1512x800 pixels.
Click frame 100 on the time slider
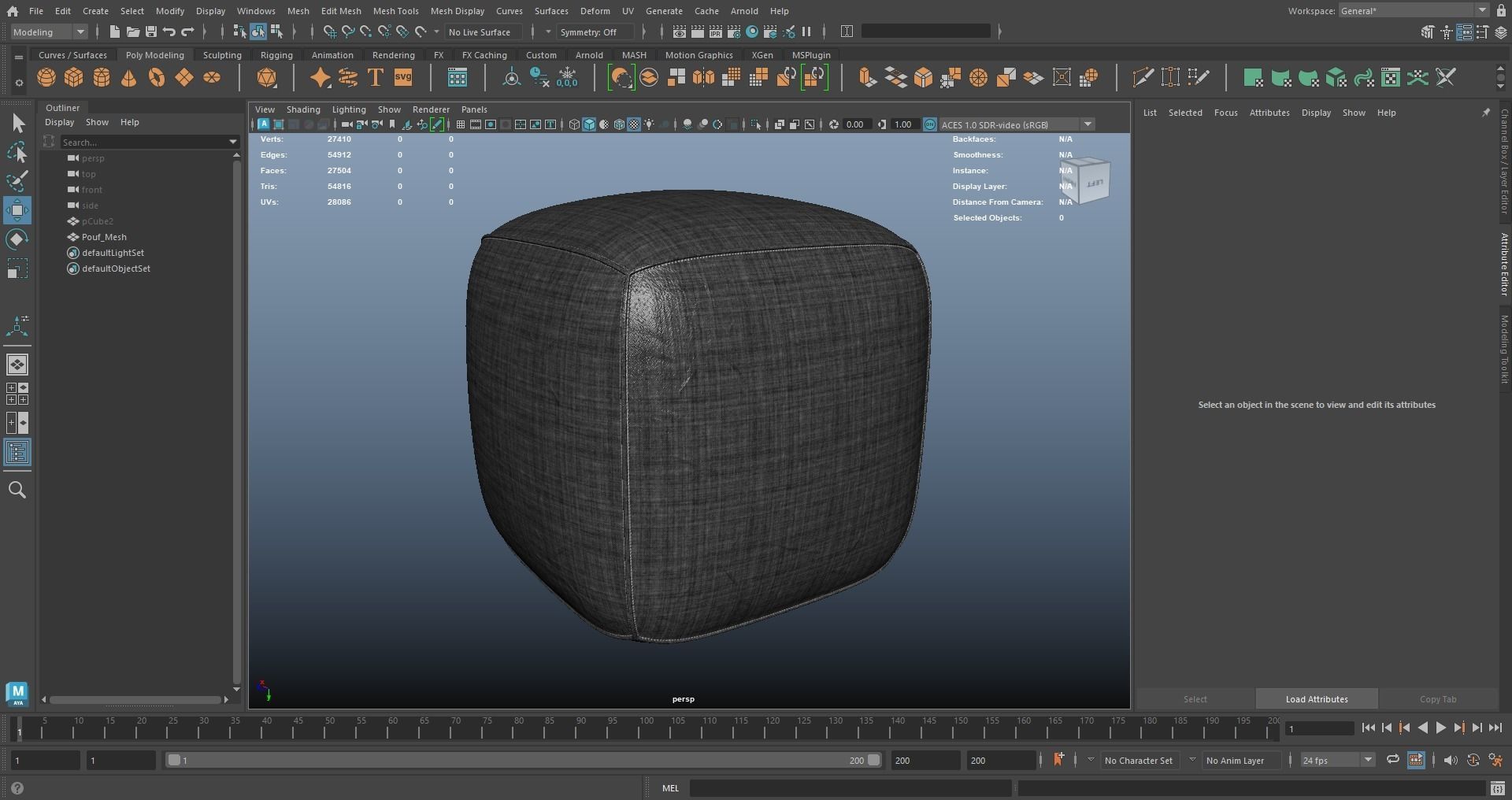[x=646, y=728]
